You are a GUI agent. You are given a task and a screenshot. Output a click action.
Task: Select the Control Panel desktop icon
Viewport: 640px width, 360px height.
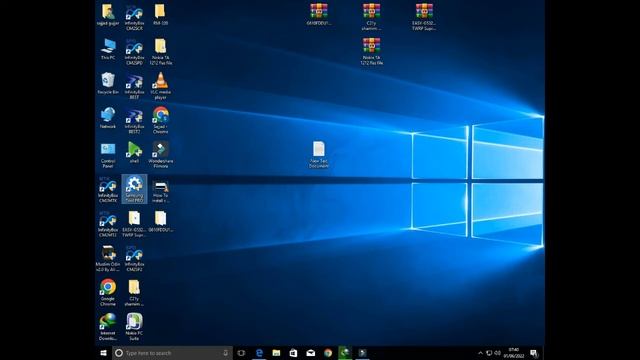click(108, 155)
